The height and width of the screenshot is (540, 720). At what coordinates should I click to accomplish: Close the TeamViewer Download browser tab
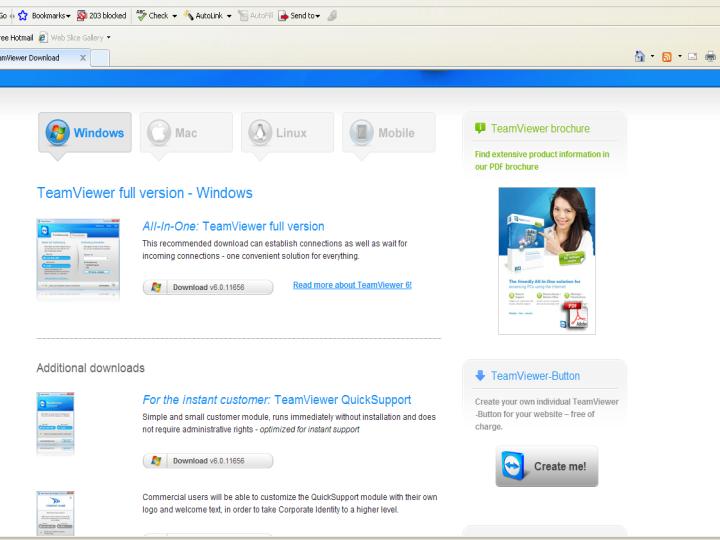[x=81, y=58]
